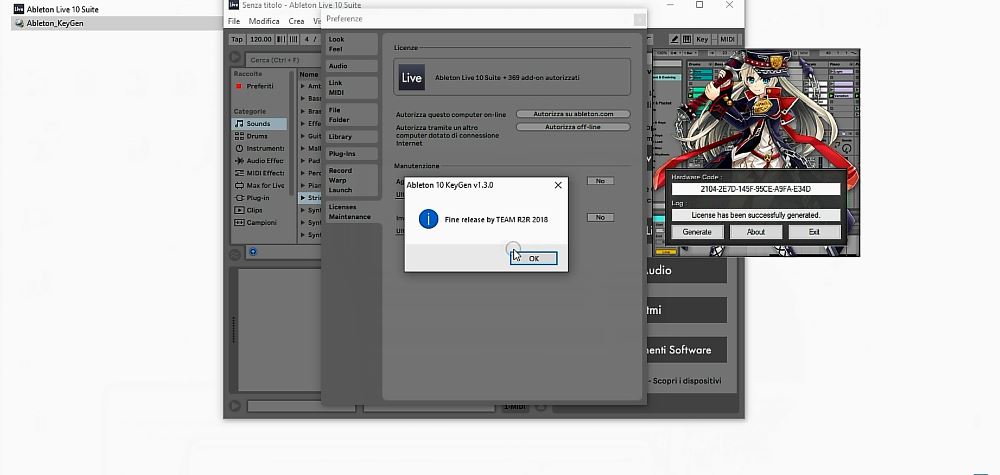Click the Max for Live category icon

[239, 186]
